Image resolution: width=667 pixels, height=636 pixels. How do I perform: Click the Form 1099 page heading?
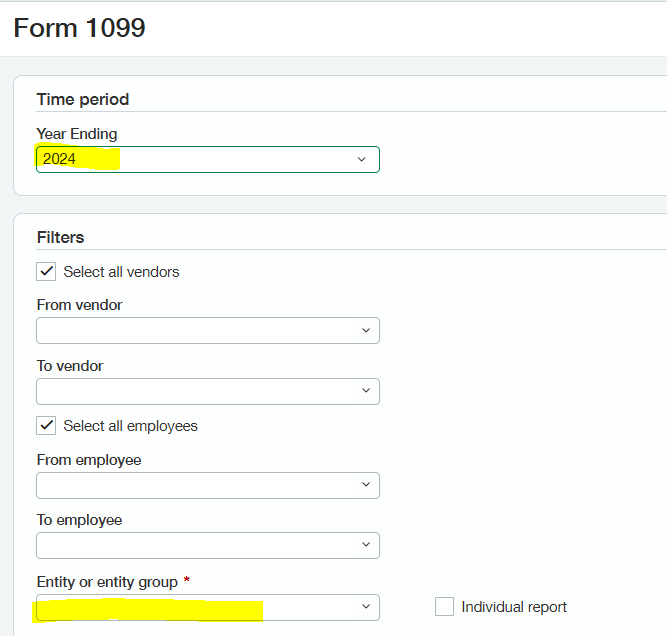[x=80, y=28]
